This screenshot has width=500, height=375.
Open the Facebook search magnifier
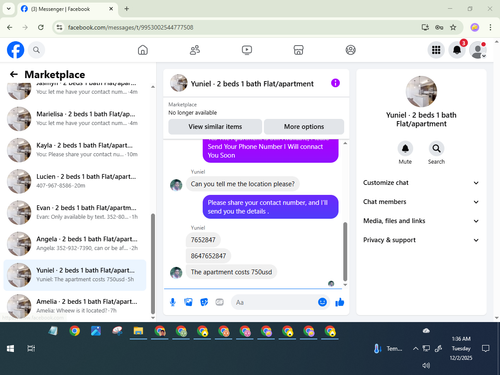pos(36,50)
